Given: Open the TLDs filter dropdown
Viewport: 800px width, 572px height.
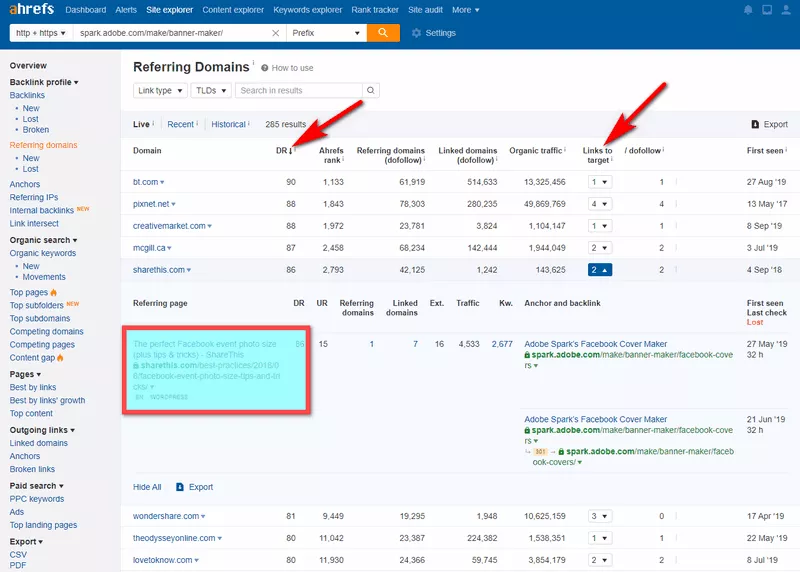Looking at the screenshot, I should click(211, 90).
